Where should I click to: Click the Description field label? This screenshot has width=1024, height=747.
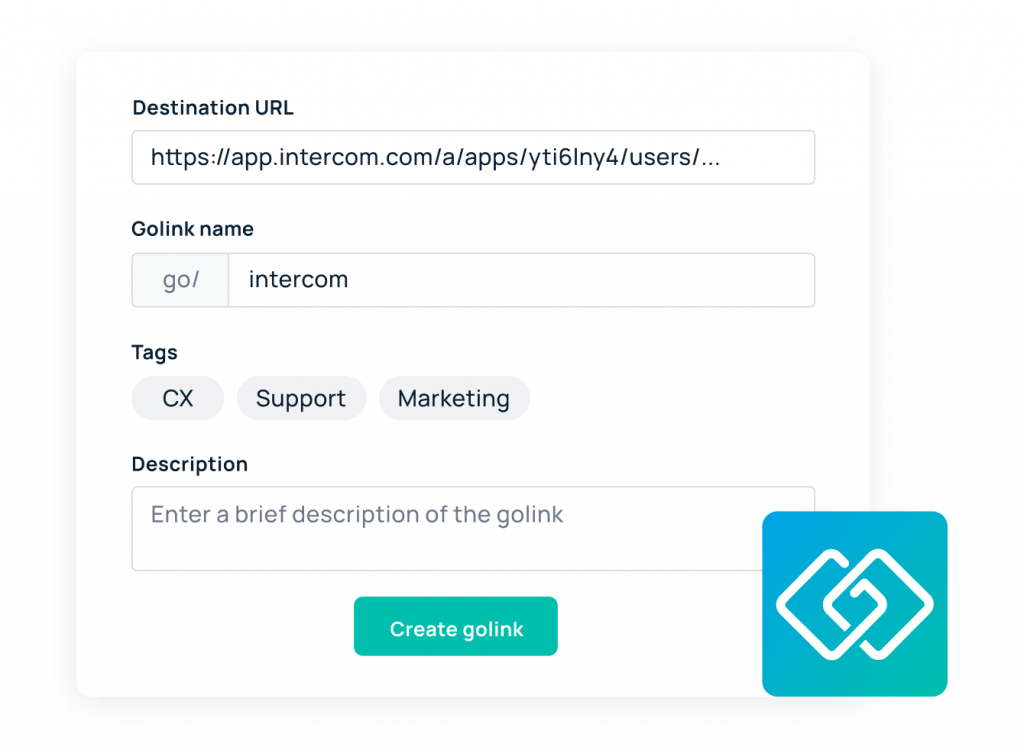190,464
